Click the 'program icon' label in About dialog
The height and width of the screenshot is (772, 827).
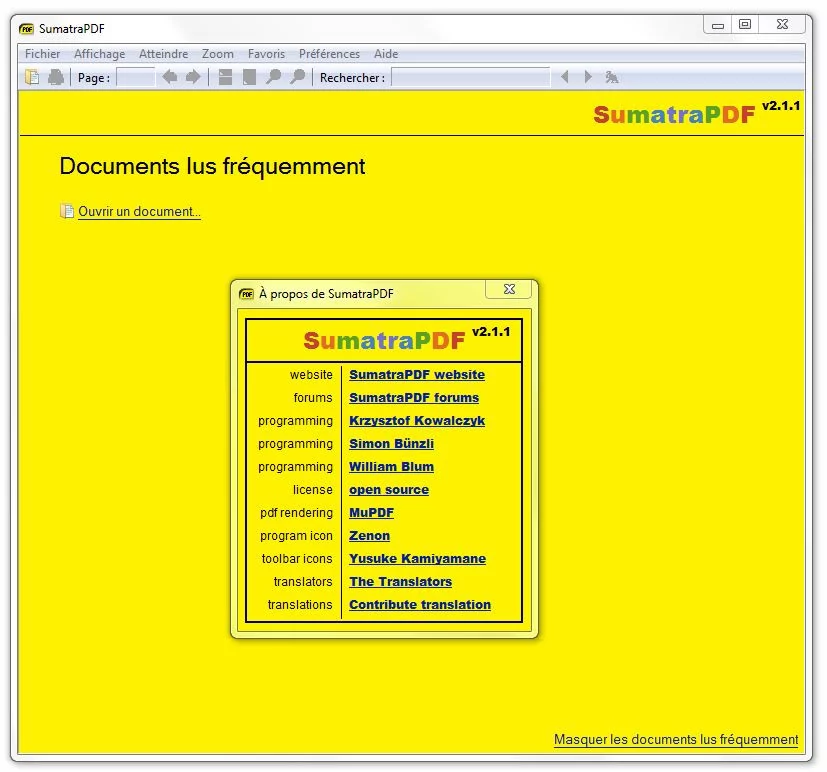tap(296, 536)
